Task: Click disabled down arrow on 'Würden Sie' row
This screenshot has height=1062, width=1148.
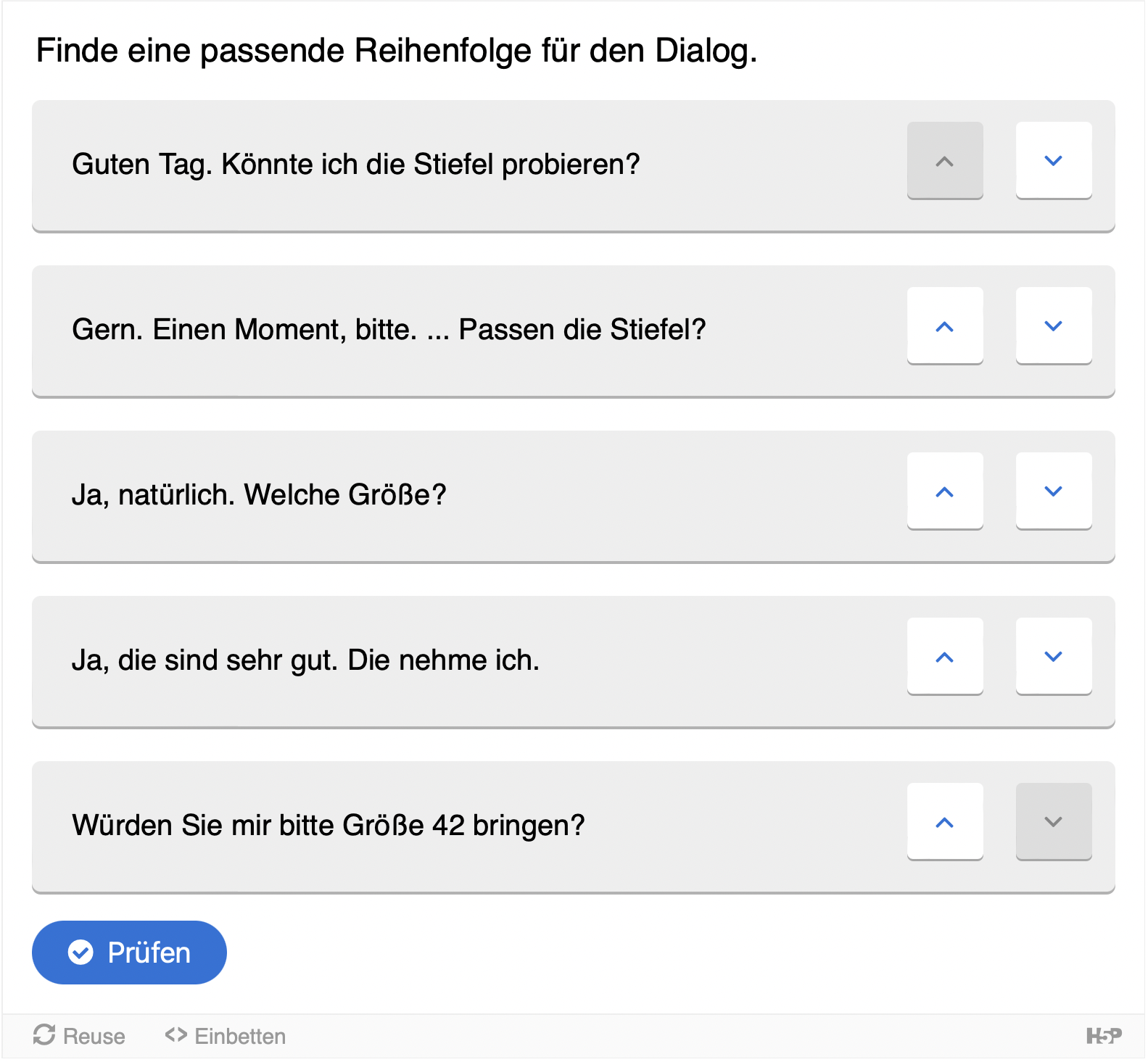Action: coord(1053,822)
